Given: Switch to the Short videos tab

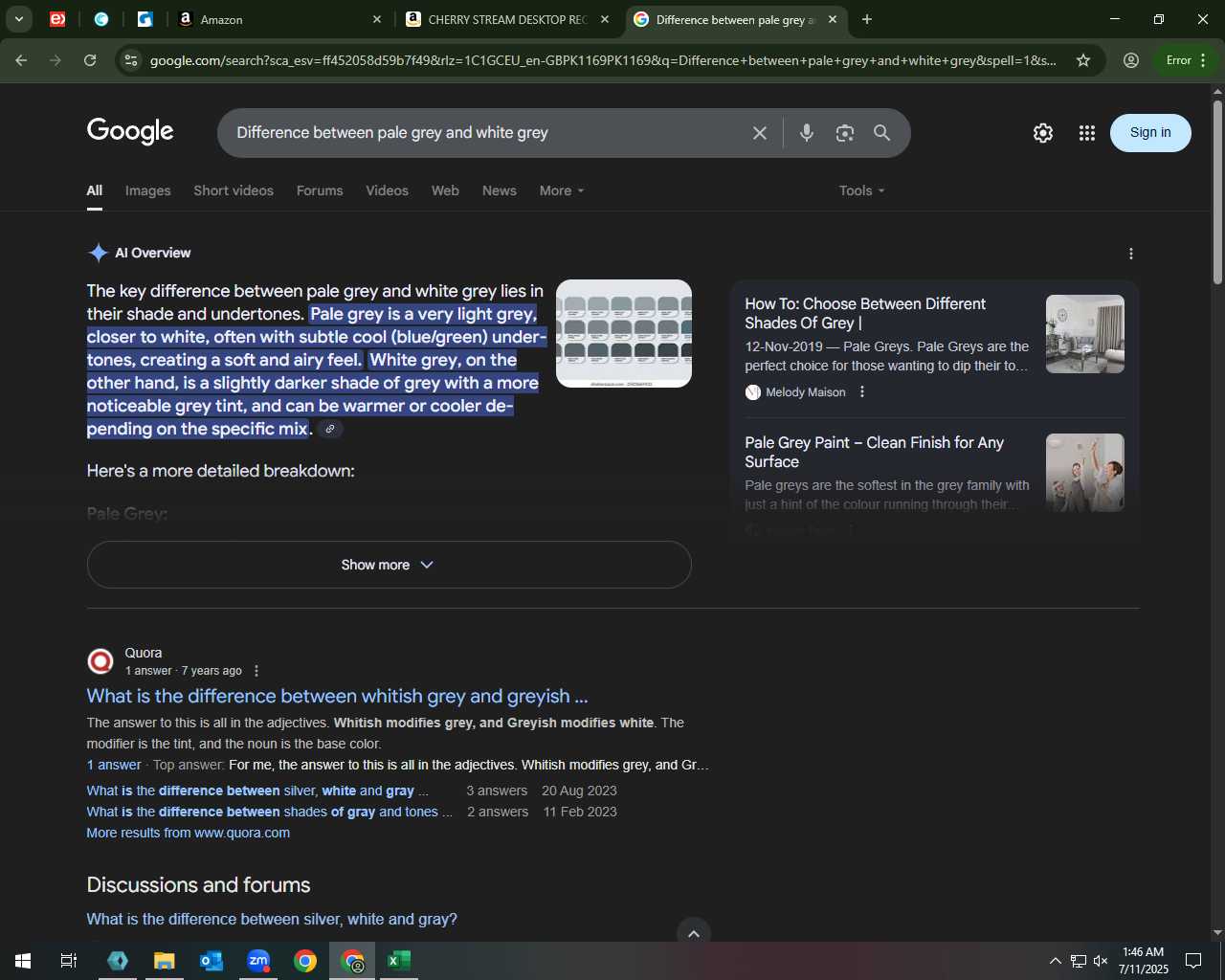Looking at the screenshot, I should pyautogui.click(x=234, y=190).
